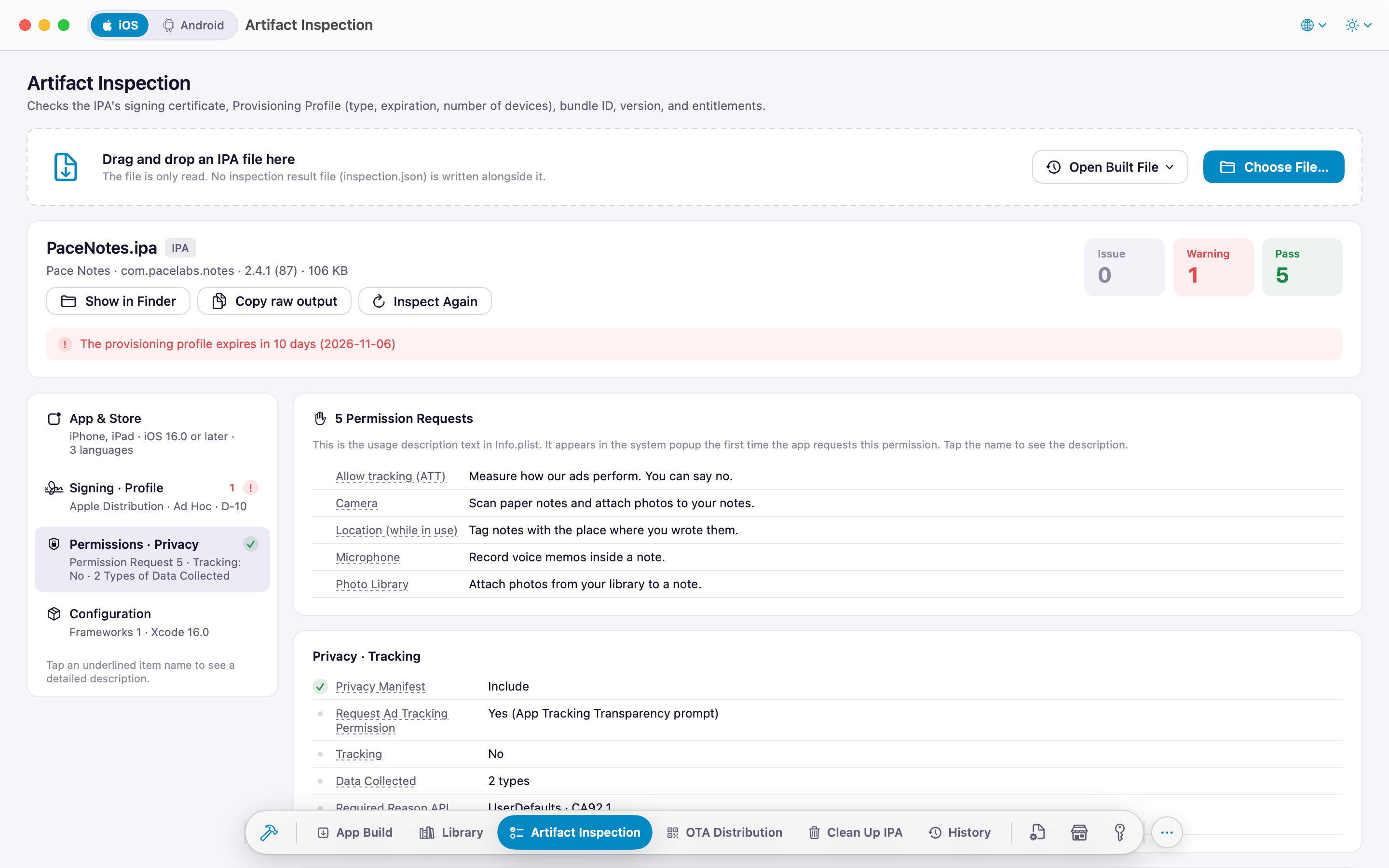Click the red warning icon on Signing row
The image size is (1389, 868).
(251, 488)
